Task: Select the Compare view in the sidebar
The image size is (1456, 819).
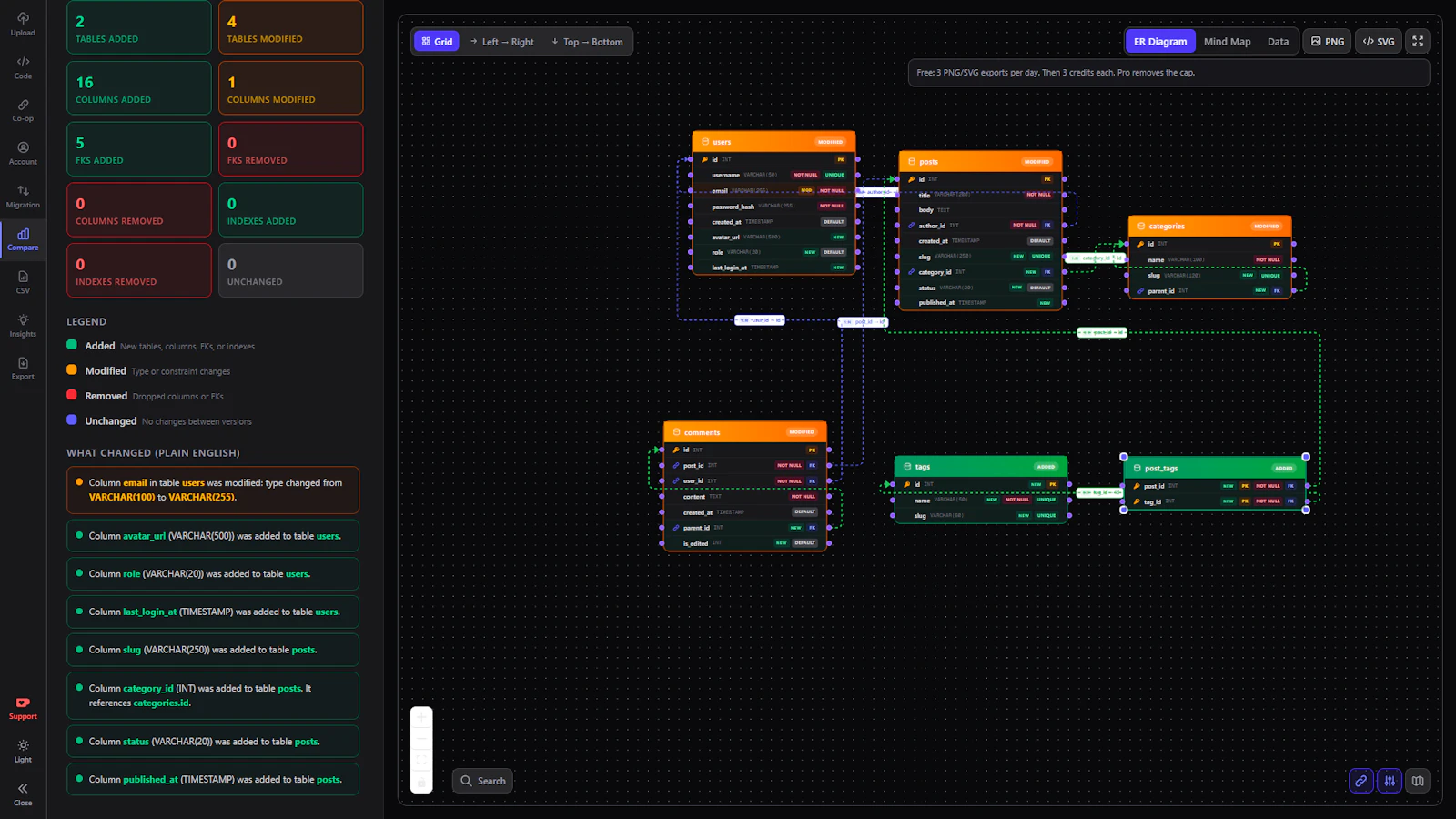Action: [23, 239]
